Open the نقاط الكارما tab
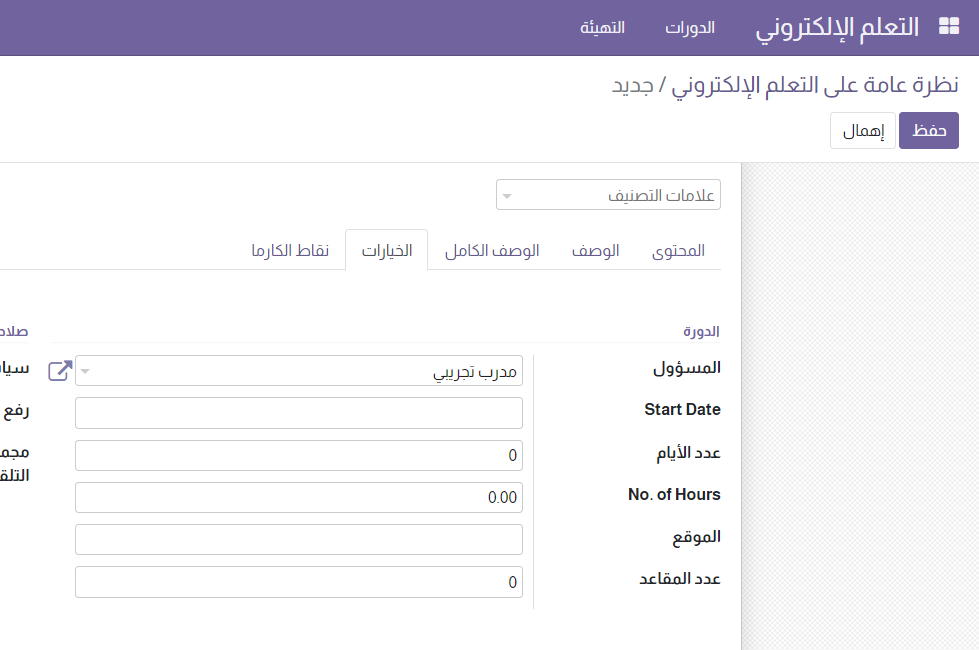The image size is (979, 650). 290,251
